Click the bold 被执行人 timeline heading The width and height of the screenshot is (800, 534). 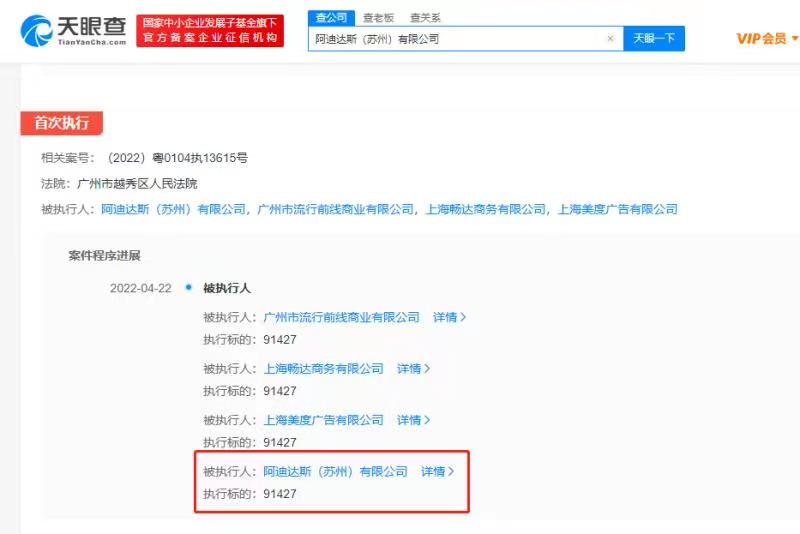227,288
